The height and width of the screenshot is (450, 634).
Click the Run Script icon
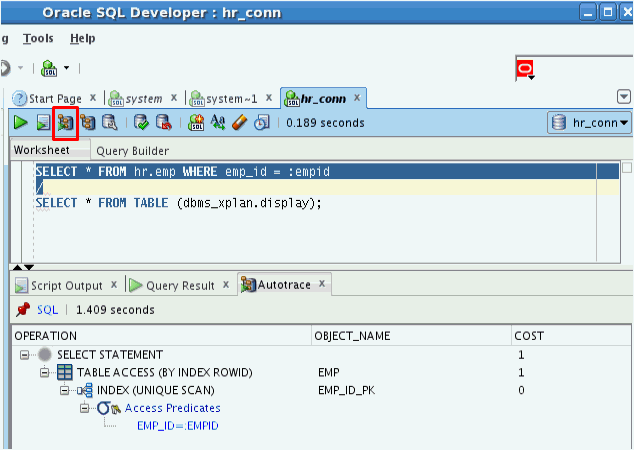(x=43, y=122)
